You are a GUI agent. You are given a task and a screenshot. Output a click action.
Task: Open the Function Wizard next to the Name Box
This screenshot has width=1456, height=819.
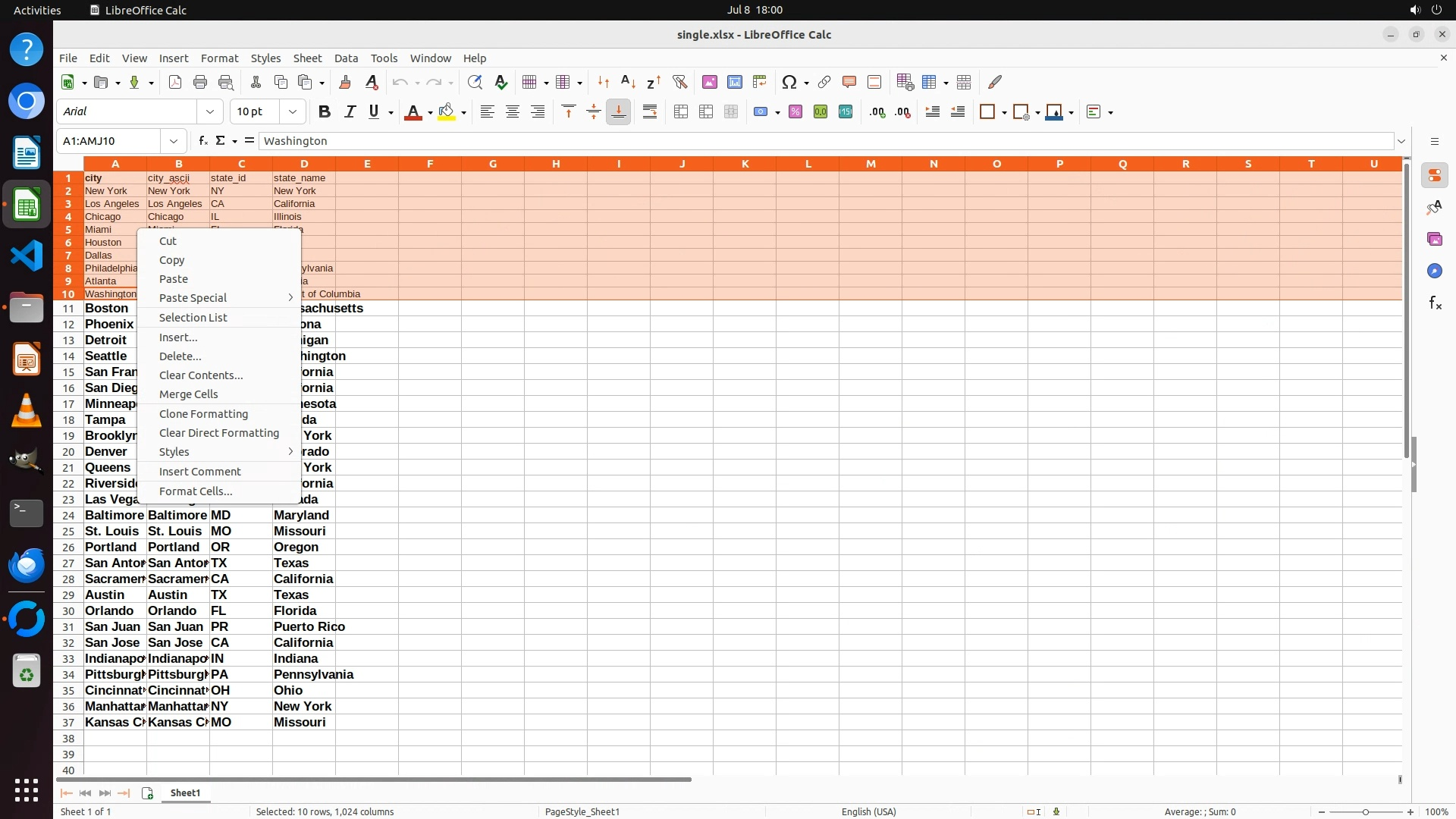point(202,141)
